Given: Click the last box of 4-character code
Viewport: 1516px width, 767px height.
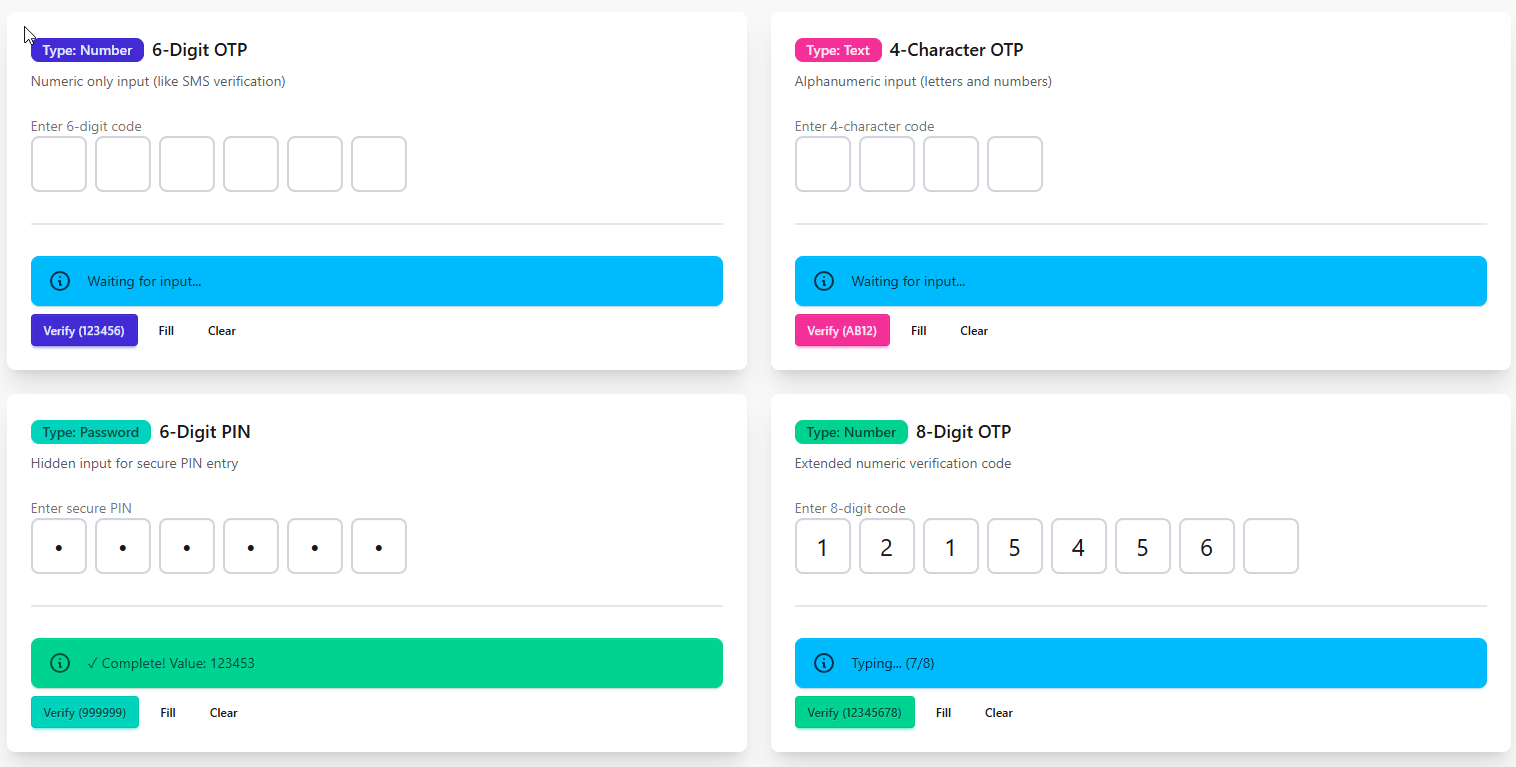Looking at the screenshot, I should click(x=1015, y=164).
